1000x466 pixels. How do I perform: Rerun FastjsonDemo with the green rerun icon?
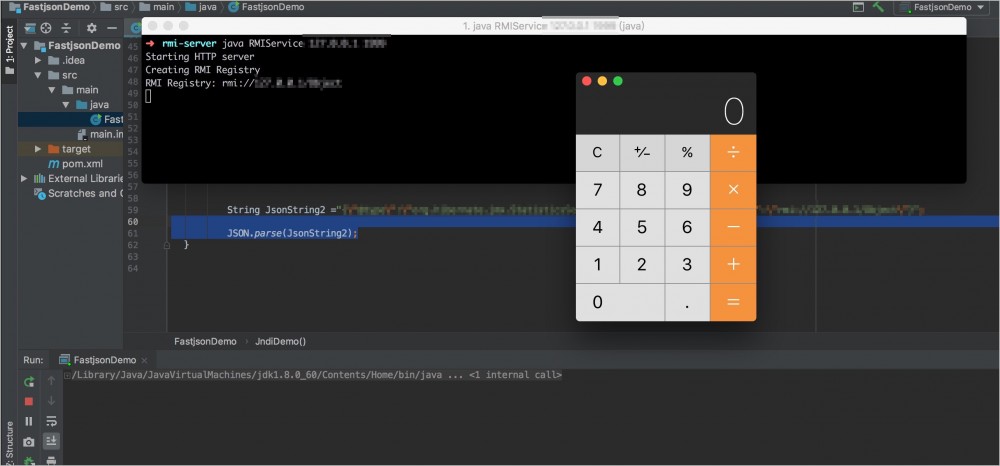[x=29, y=382]
